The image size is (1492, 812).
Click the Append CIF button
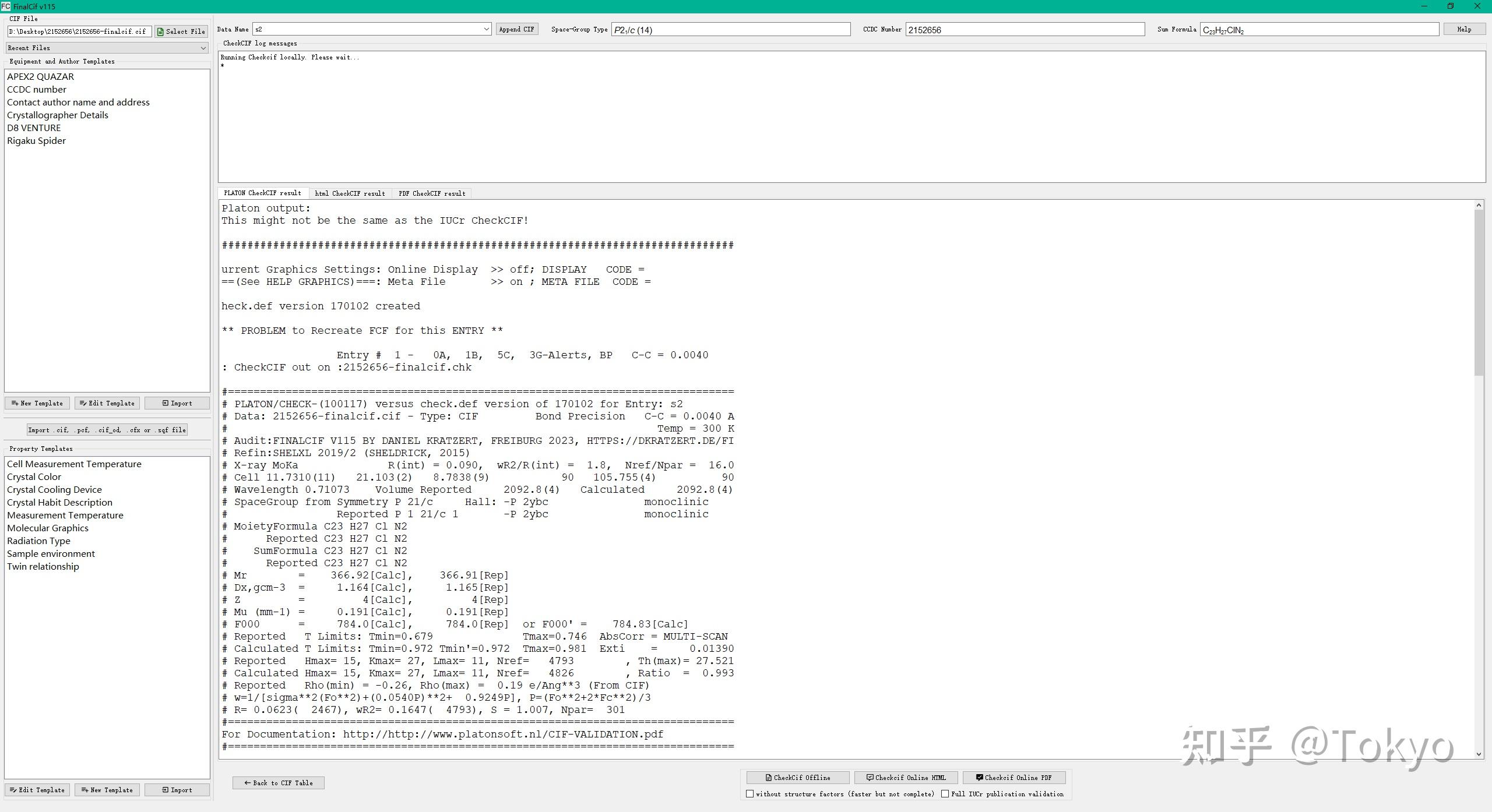tap(516, 29)
